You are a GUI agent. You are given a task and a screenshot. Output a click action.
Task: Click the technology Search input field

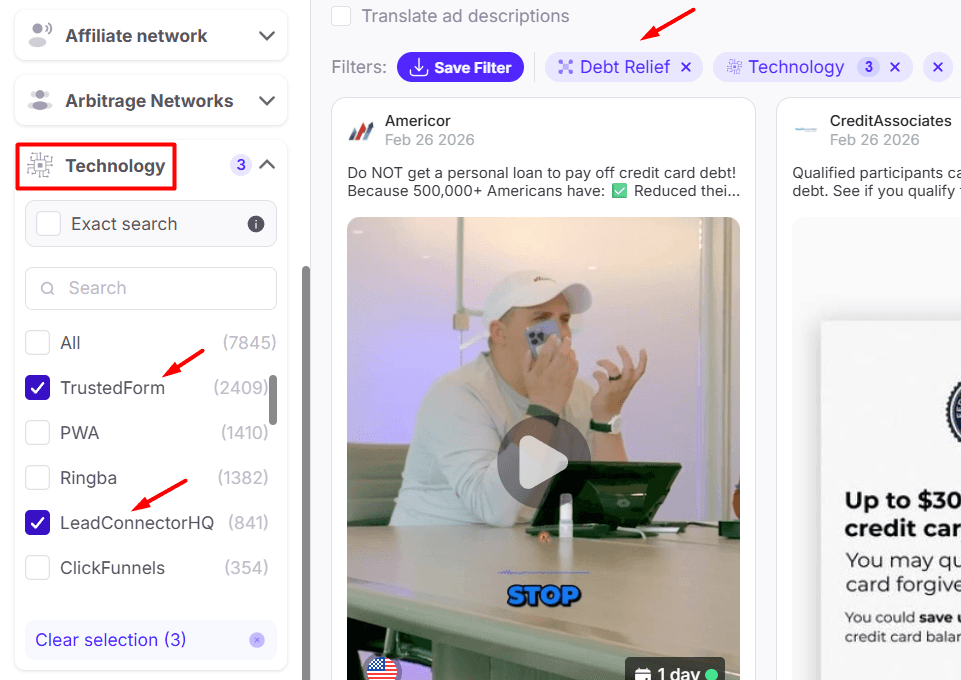(151, 288)
